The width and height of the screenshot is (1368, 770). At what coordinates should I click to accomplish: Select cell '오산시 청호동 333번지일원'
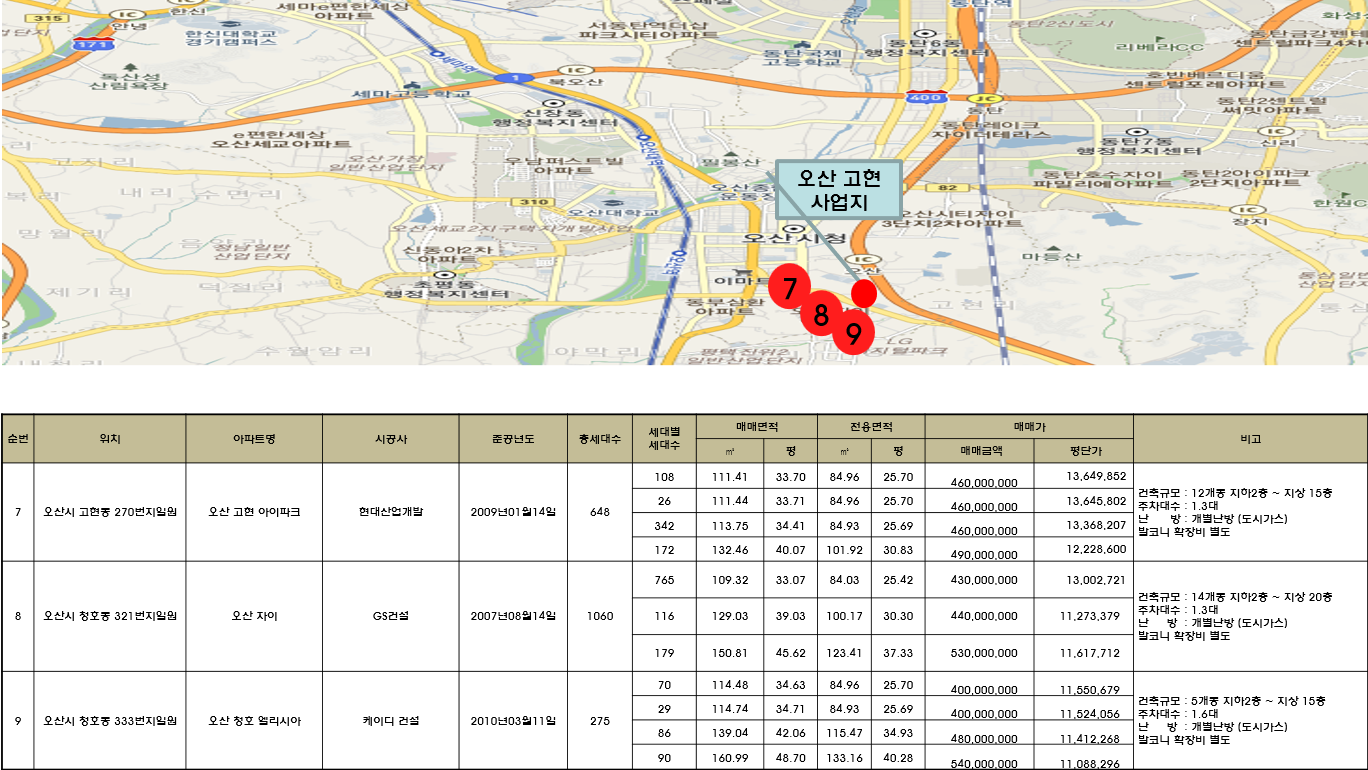point(110,721)
